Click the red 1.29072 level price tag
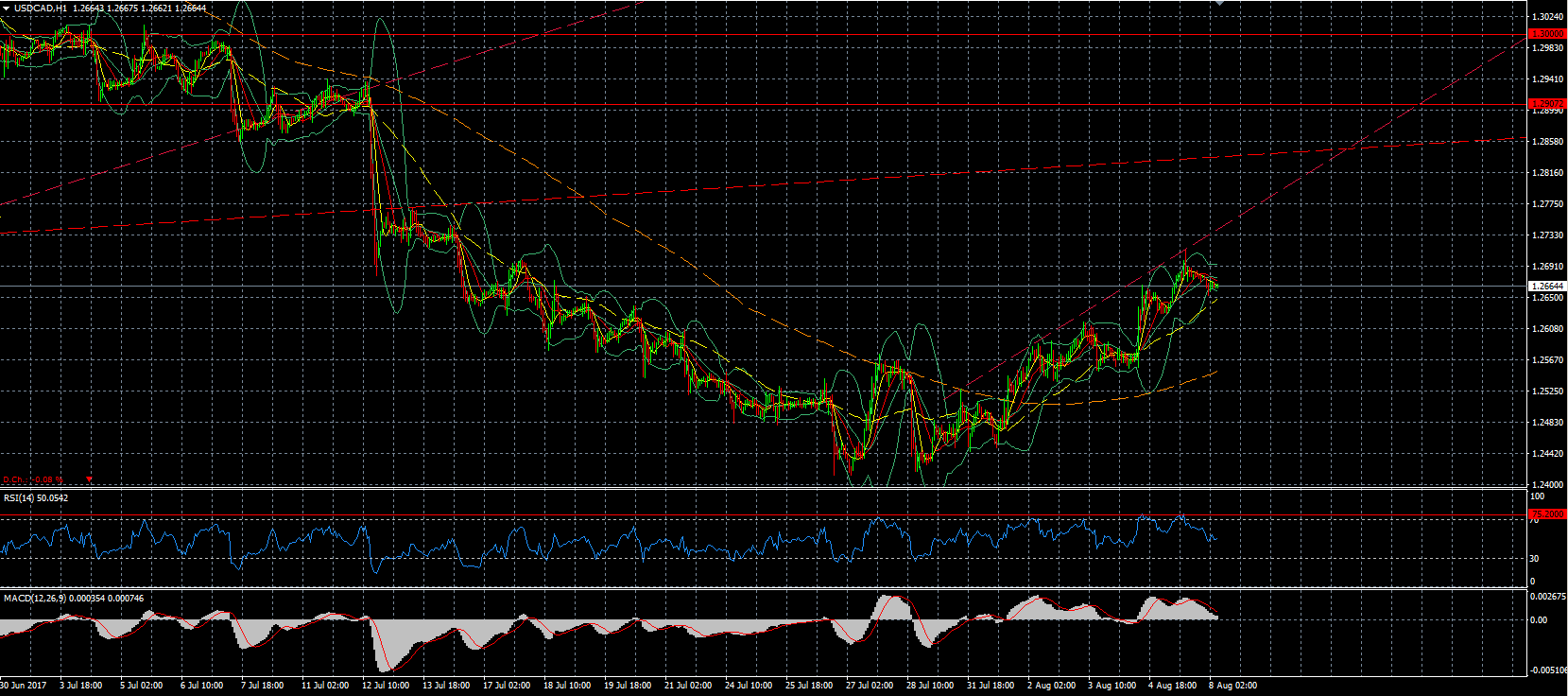1568x696 pixels. (1547, 104)
